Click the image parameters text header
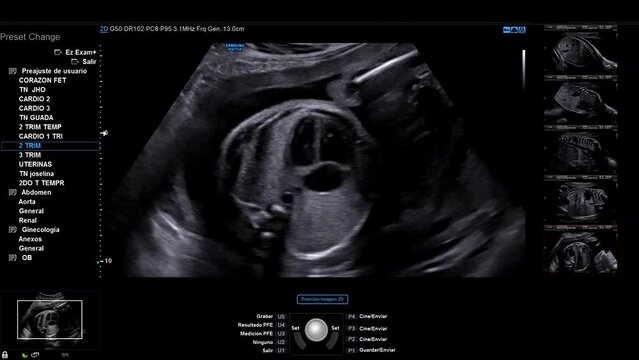This screenshot has height=360, width=639. [x=177, y=29]
